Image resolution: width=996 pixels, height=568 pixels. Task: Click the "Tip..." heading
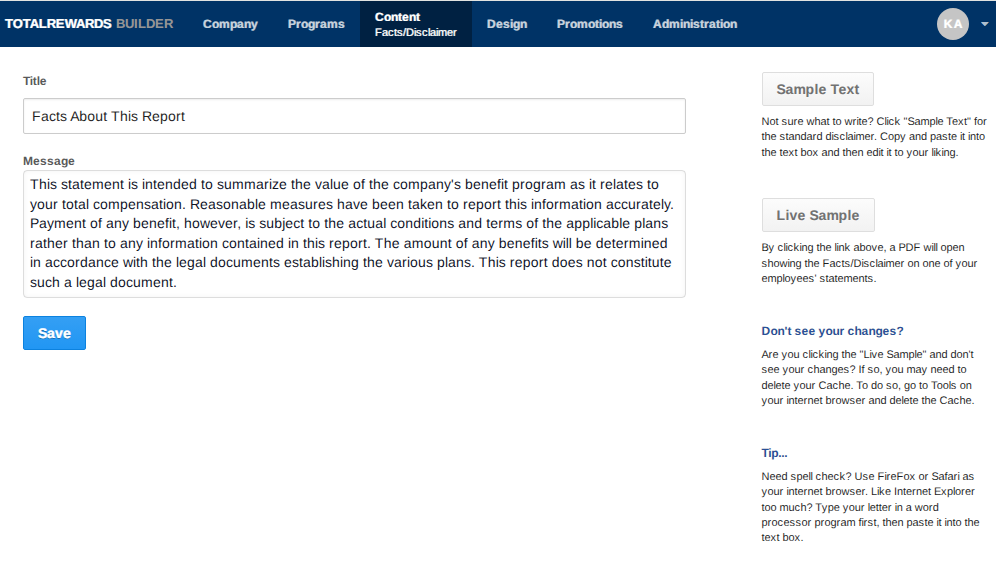(x=774, y=453)
